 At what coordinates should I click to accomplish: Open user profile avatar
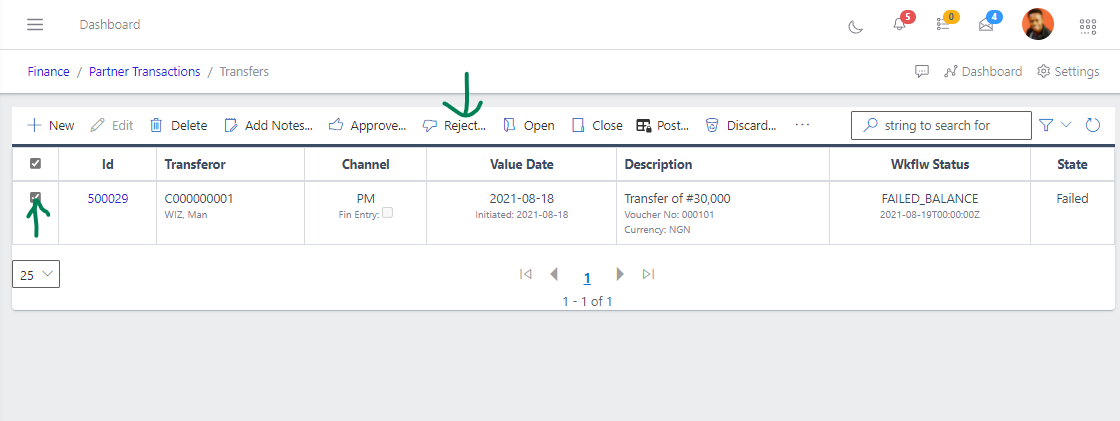pos(1037,24)
